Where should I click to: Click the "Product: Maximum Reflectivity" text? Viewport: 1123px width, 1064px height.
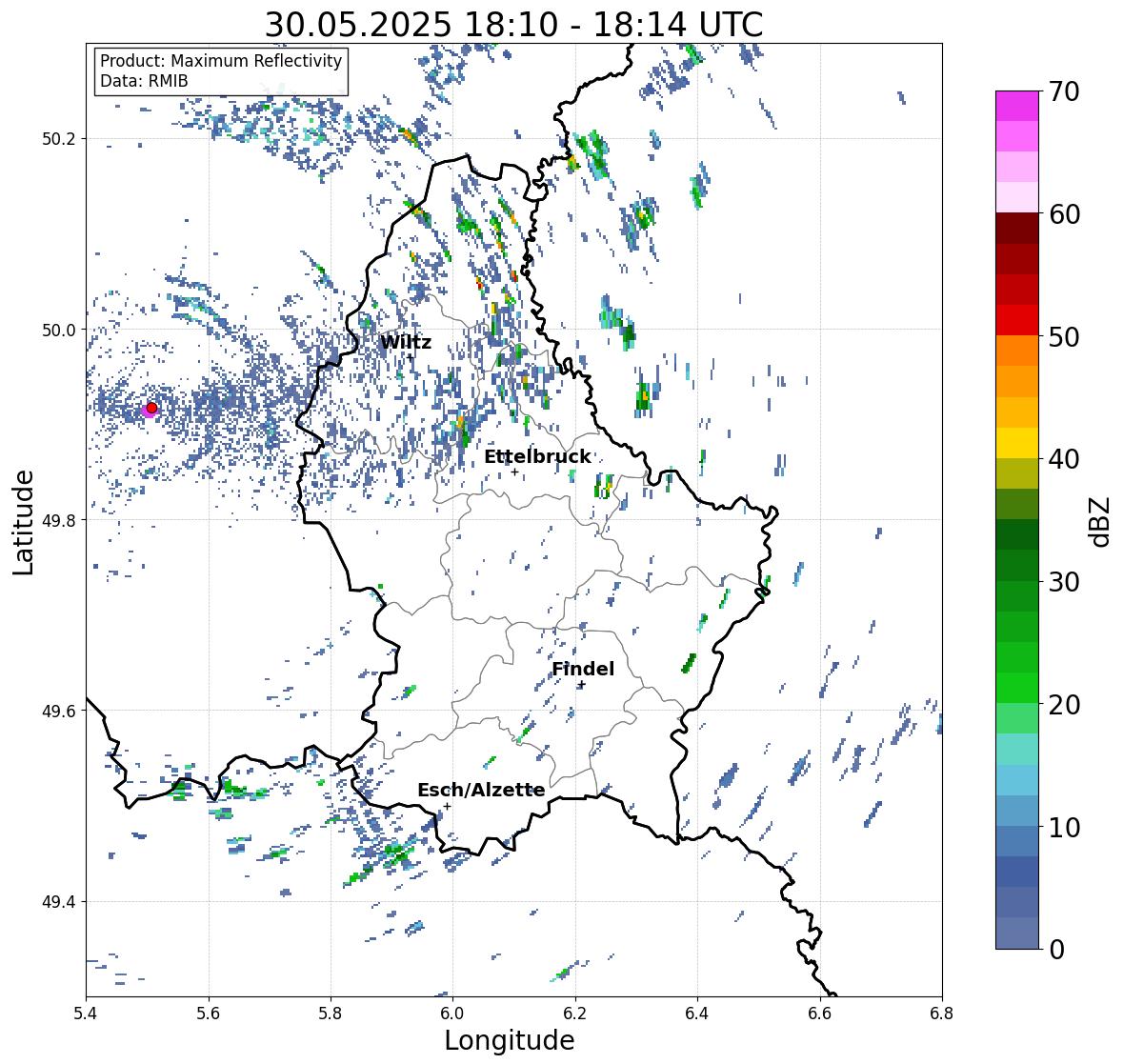click(221, 61)
